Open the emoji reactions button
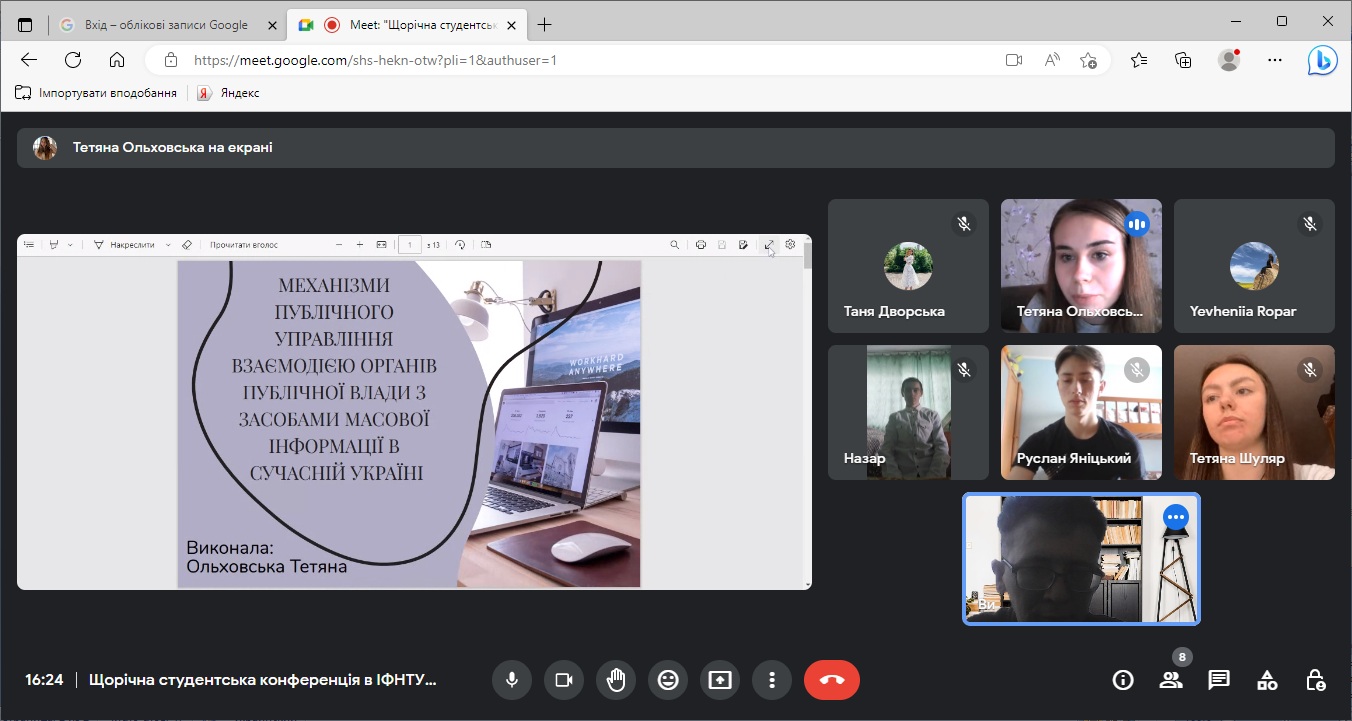 coord(668,680)
